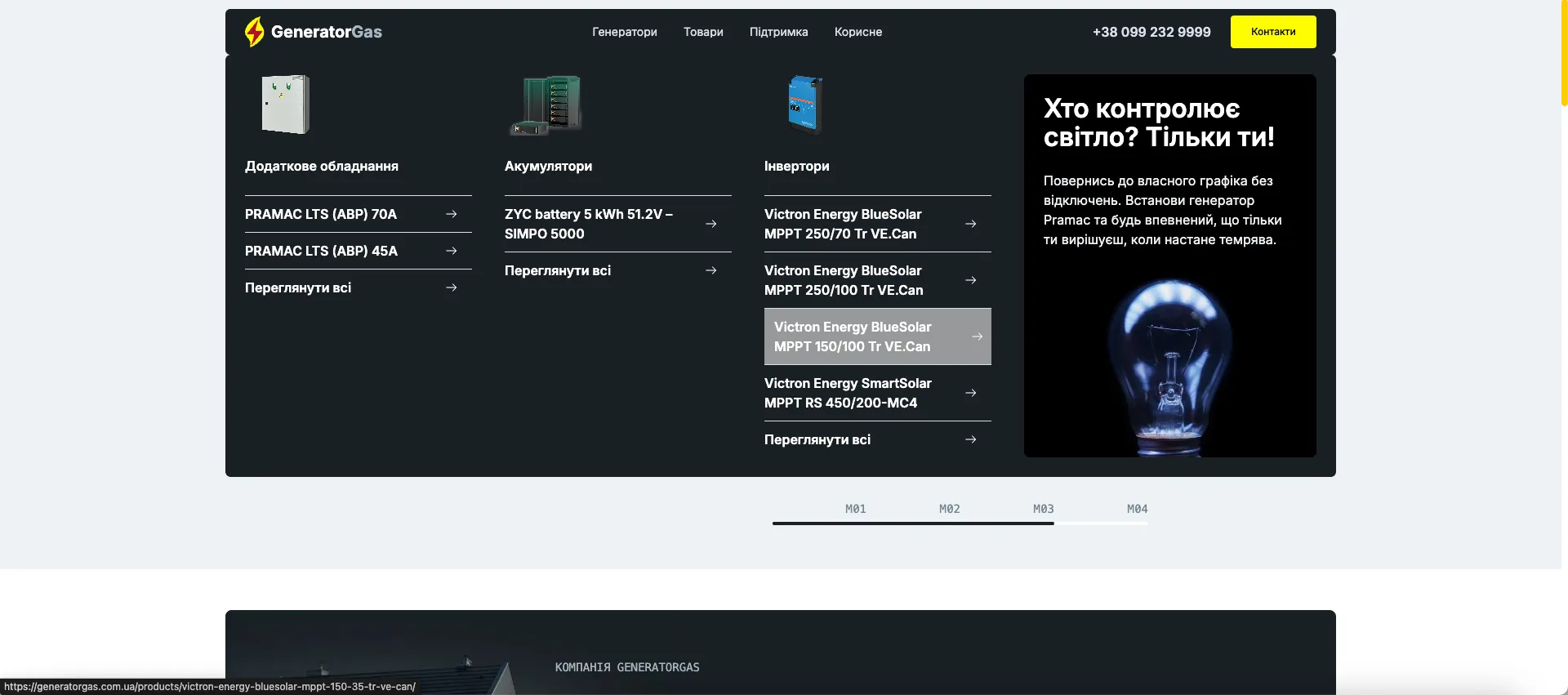Click arrow next to MPPT 250/100 item
1568x695 pixels.
pos(971,280)
